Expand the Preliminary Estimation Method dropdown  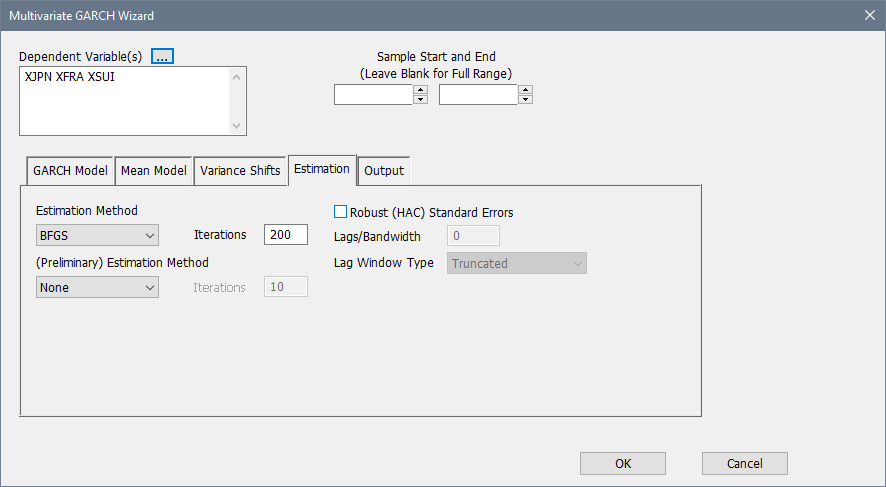click(x=97, y=287)
